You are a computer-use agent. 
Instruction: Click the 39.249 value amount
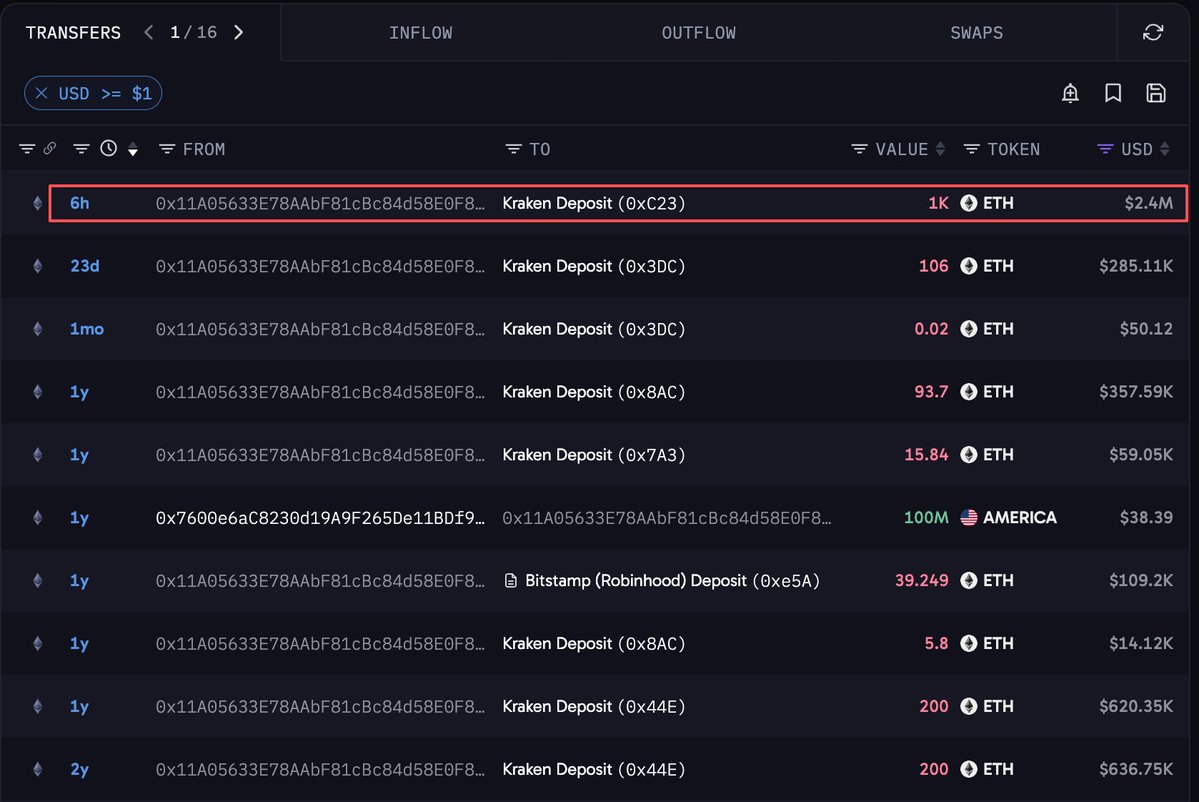[921, 580]
